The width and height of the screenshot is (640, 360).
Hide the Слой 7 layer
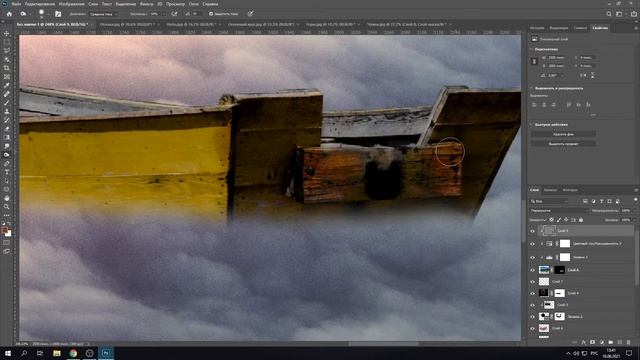click(x=532, y=282)
